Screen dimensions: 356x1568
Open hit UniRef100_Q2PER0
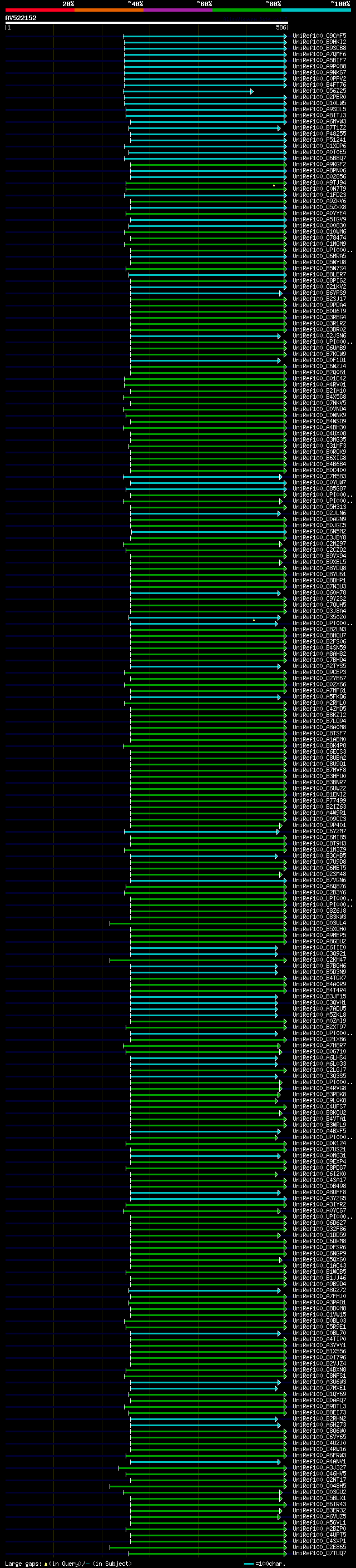coord(319,97)
